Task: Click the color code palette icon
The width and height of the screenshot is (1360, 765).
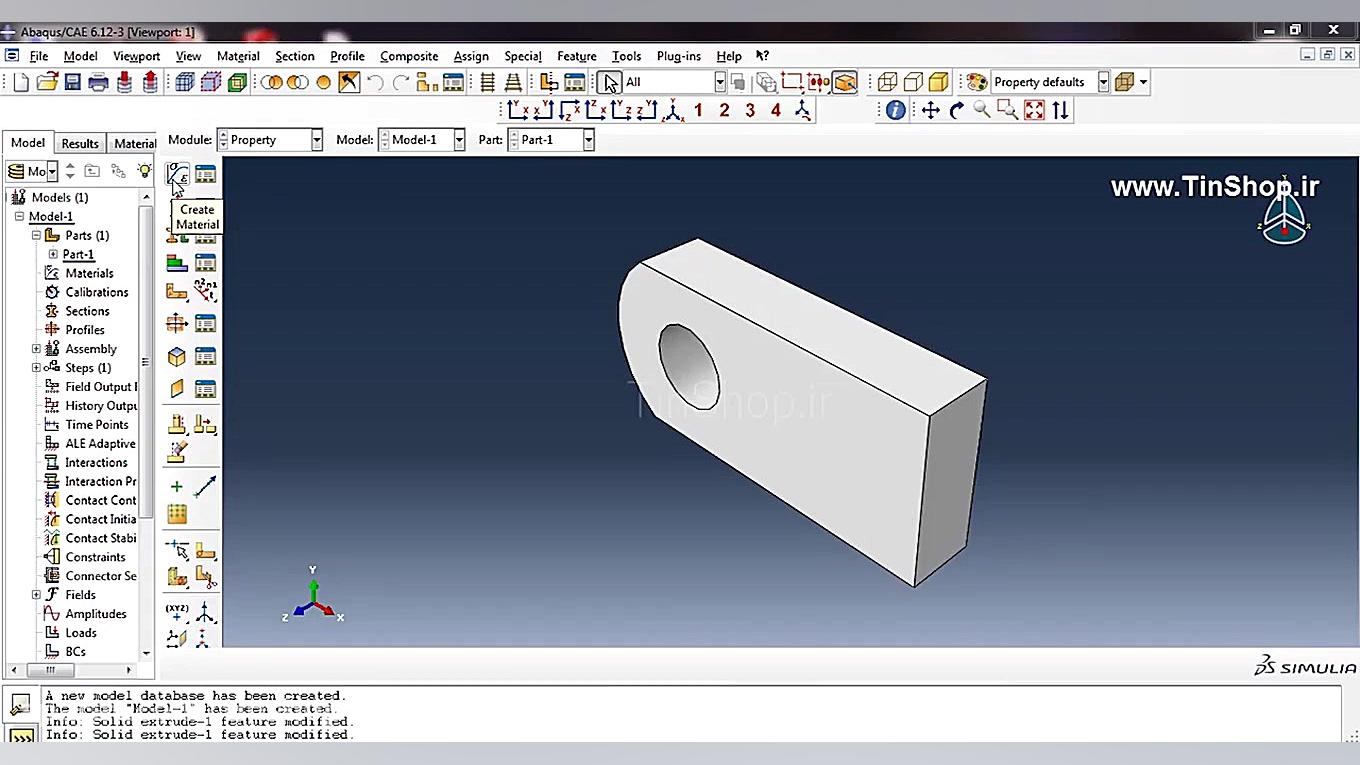Action: click(x=977, y=82)
